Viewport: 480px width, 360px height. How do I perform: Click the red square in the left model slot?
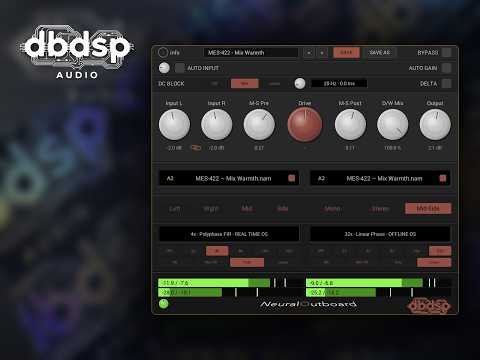coord(291,178)
